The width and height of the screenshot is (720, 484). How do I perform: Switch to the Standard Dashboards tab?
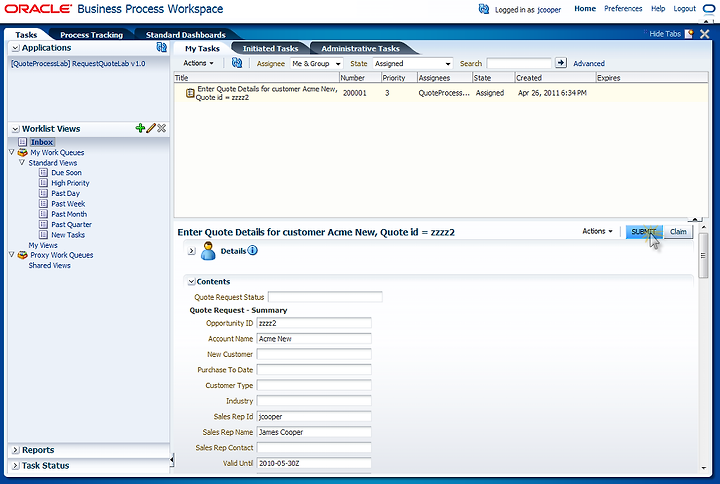tap(186, 34)
